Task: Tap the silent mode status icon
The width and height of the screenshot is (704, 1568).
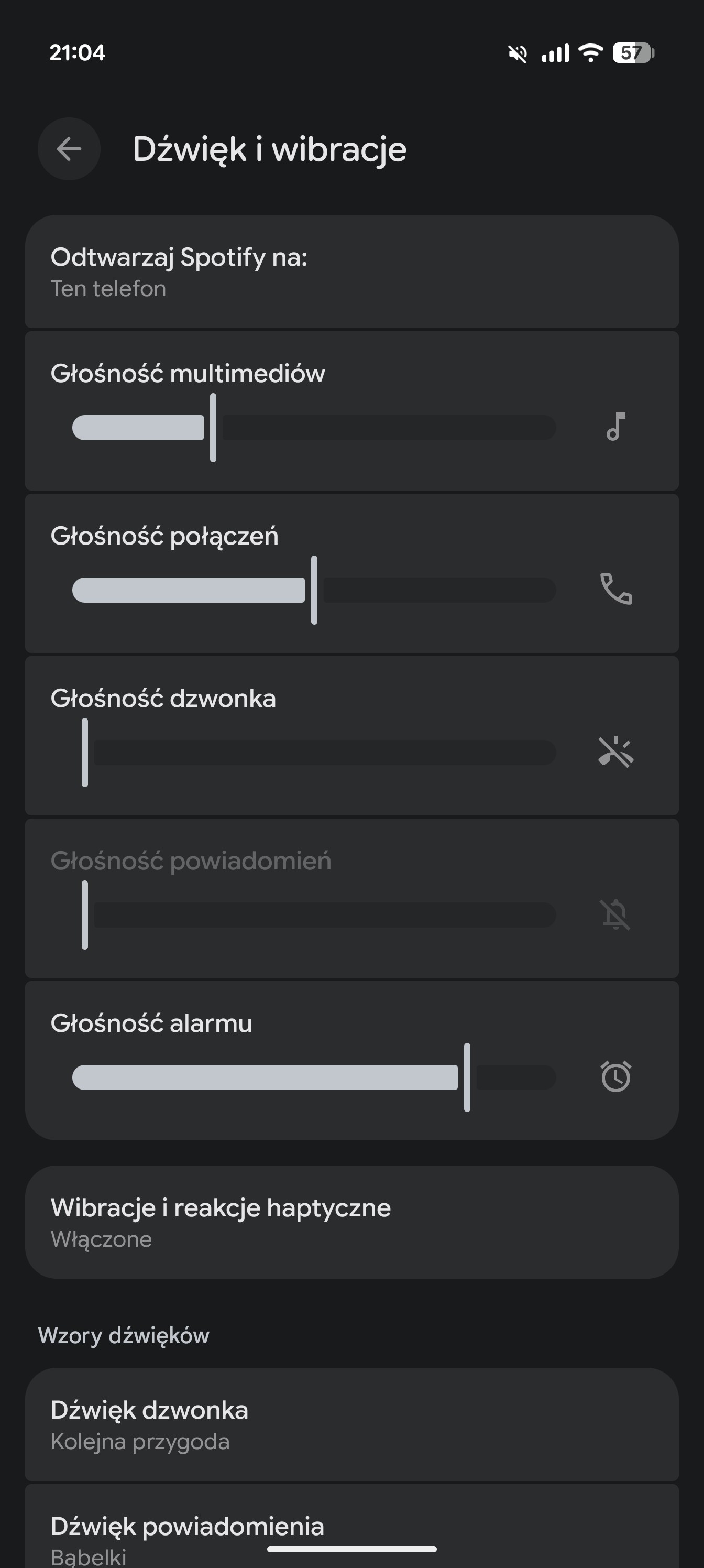Action: pos(517,53)
